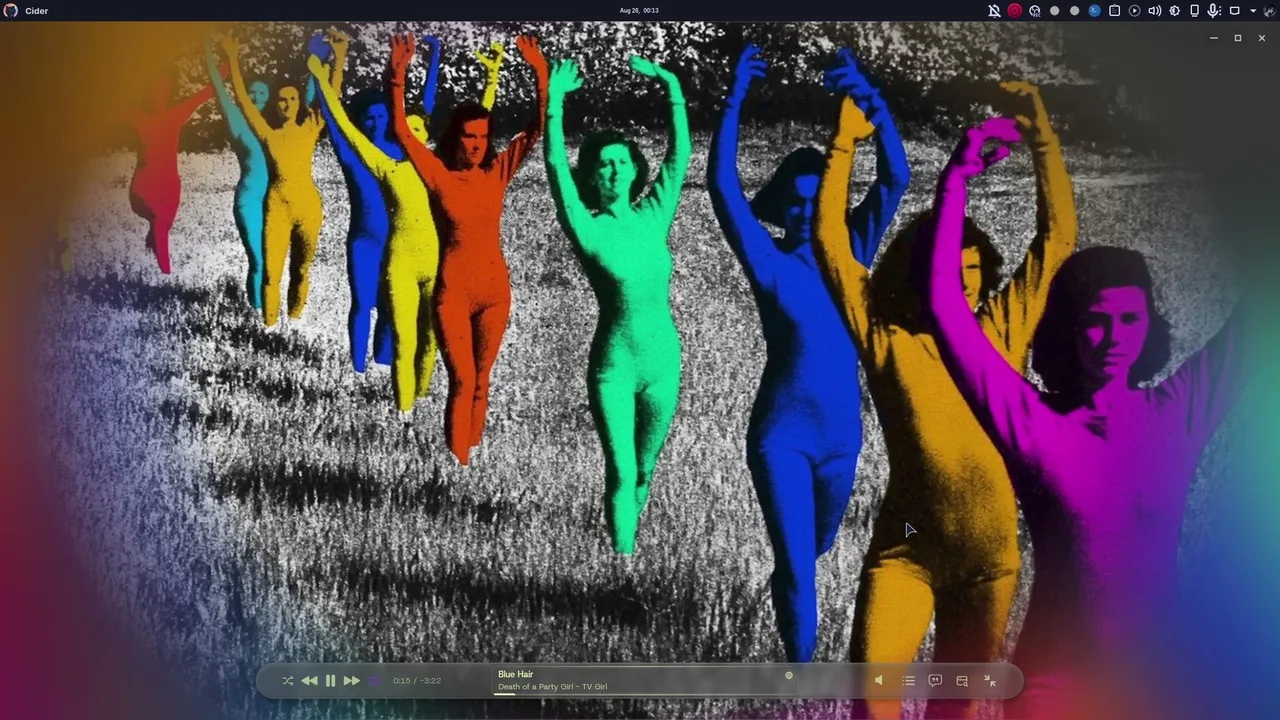Show lyrics with the speech bubble icon
1280x720 pixels.
tap(935, 681)
